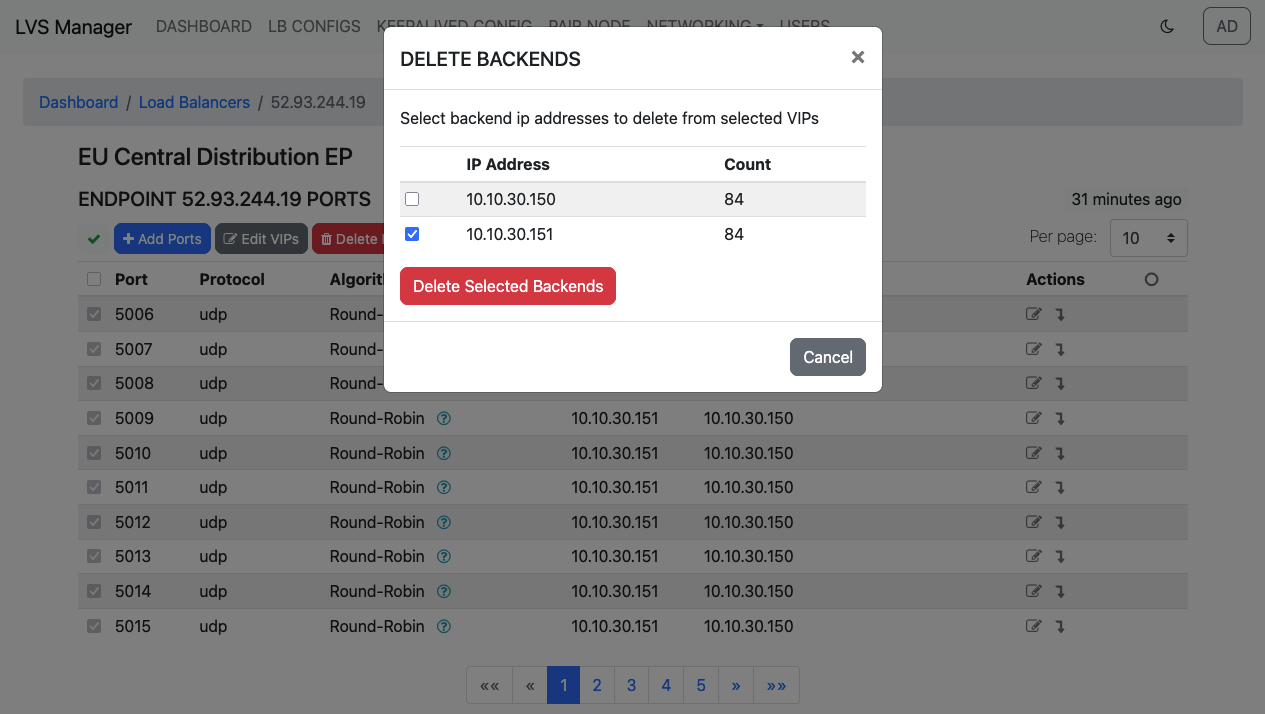The width and height of the screenshot is (1265, 714).
Task: Click port 5012 cell text
Action: (x=133, y=522)
